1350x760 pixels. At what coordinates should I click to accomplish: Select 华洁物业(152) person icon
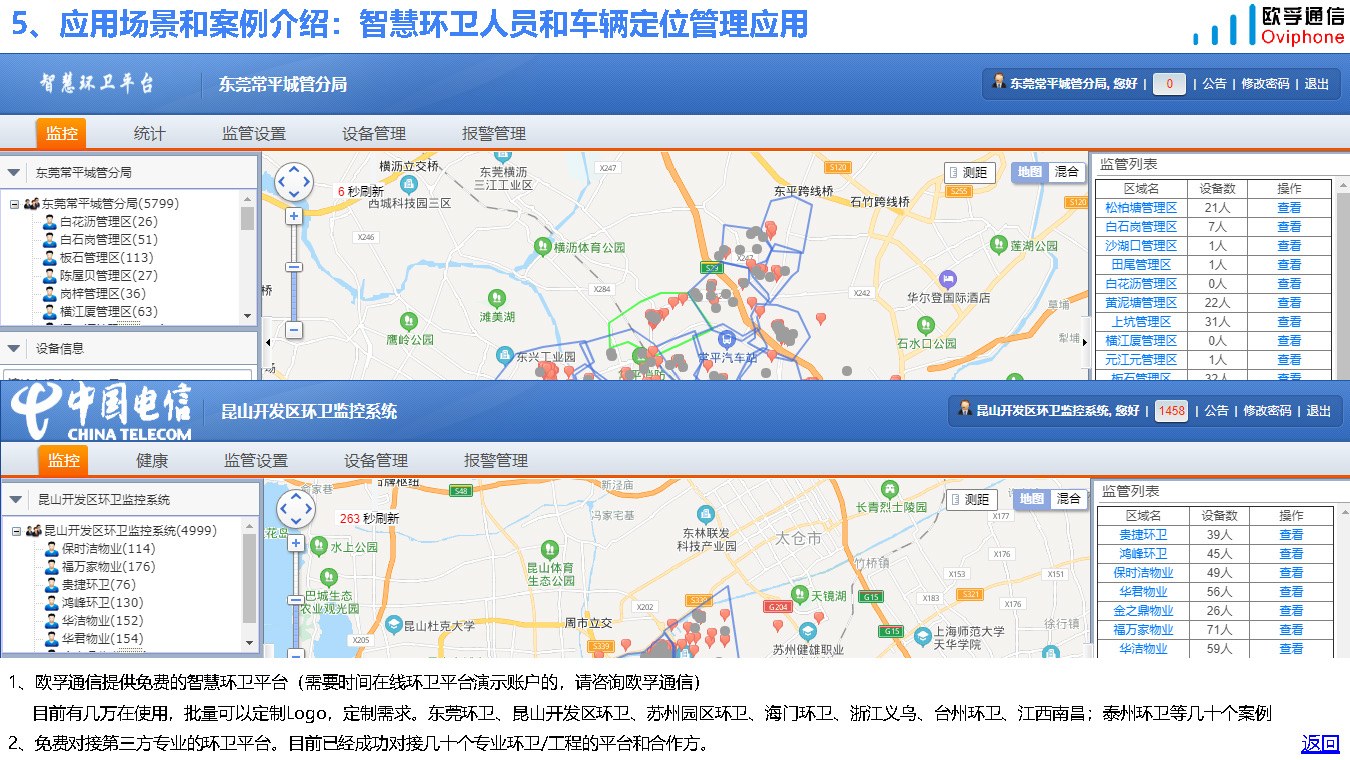(x=51, y=621)
